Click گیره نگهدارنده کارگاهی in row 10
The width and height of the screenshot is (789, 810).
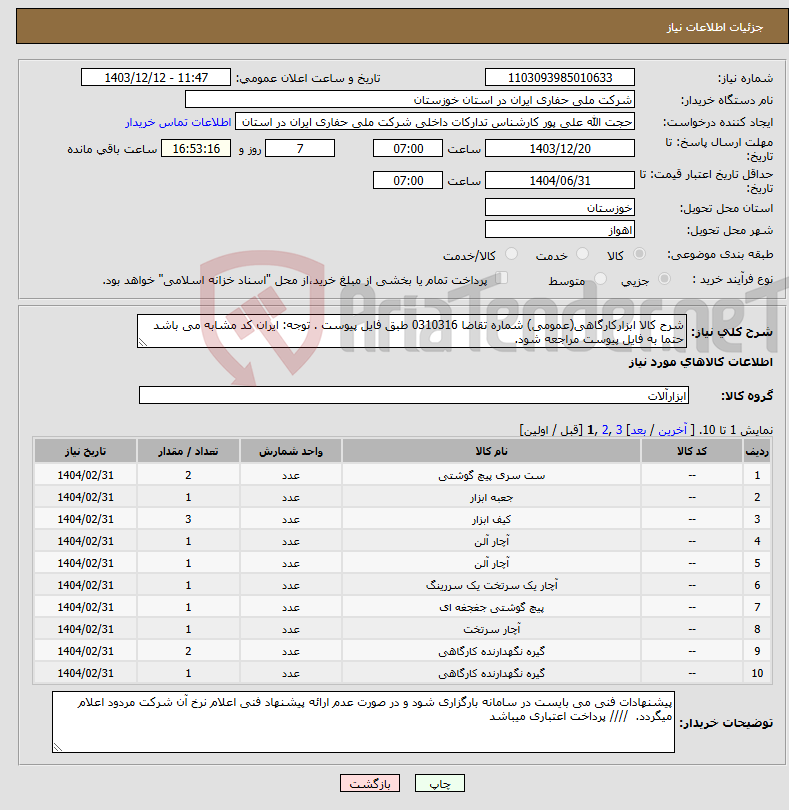[x=491, y=673]
